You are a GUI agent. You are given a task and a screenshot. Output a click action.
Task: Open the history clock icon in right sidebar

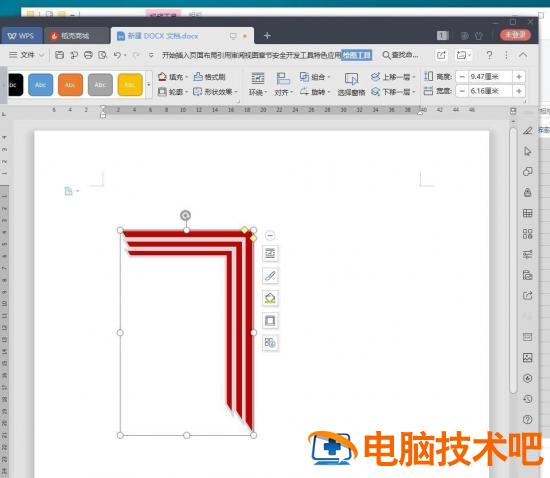(528, 399)
